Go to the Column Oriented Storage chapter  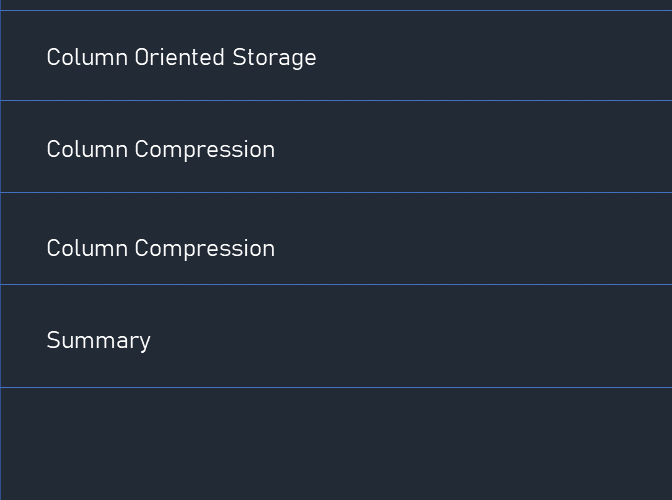336,56
